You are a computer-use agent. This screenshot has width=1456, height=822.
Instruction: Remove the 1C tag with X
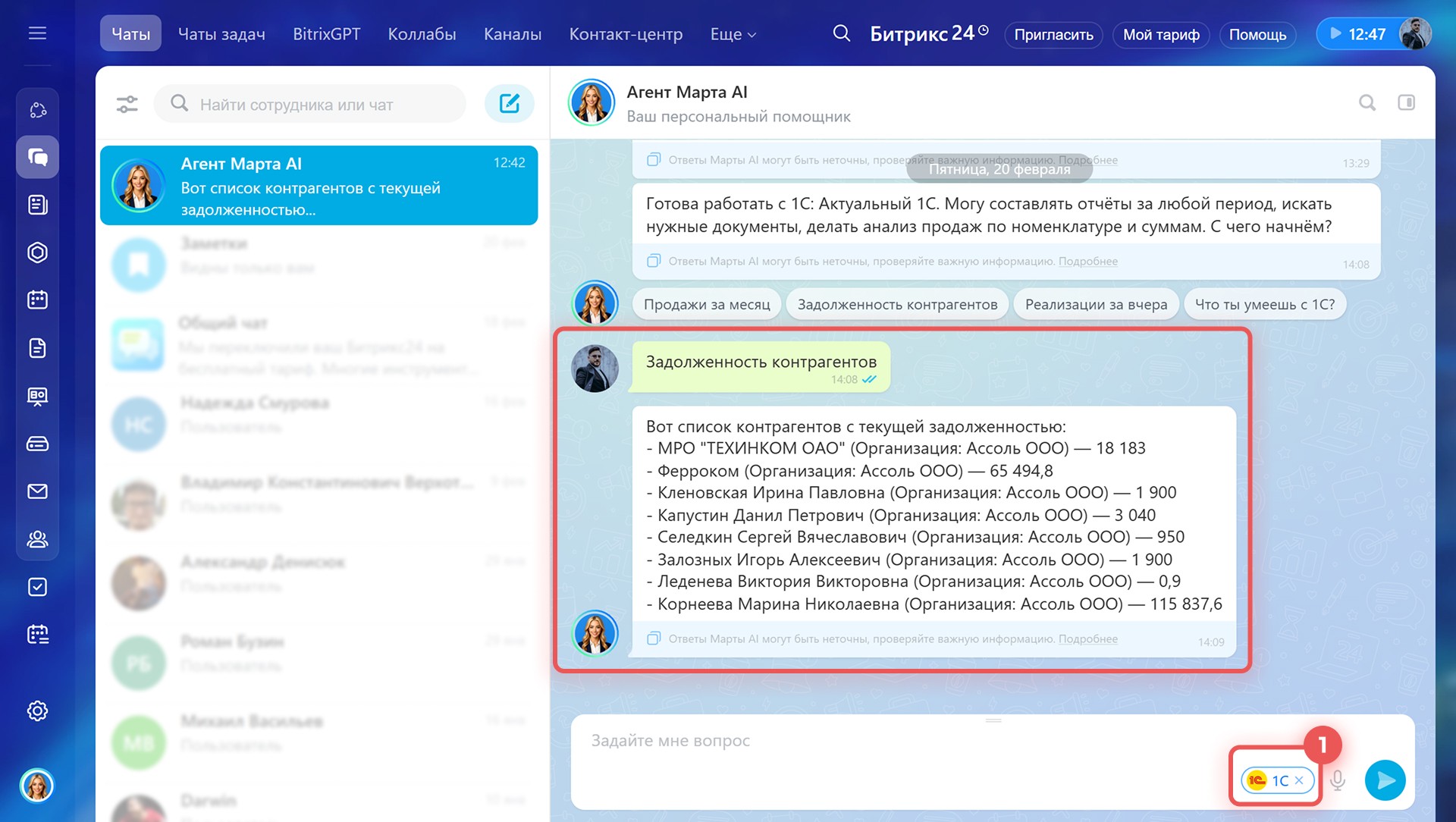[x=1299, y=780]
